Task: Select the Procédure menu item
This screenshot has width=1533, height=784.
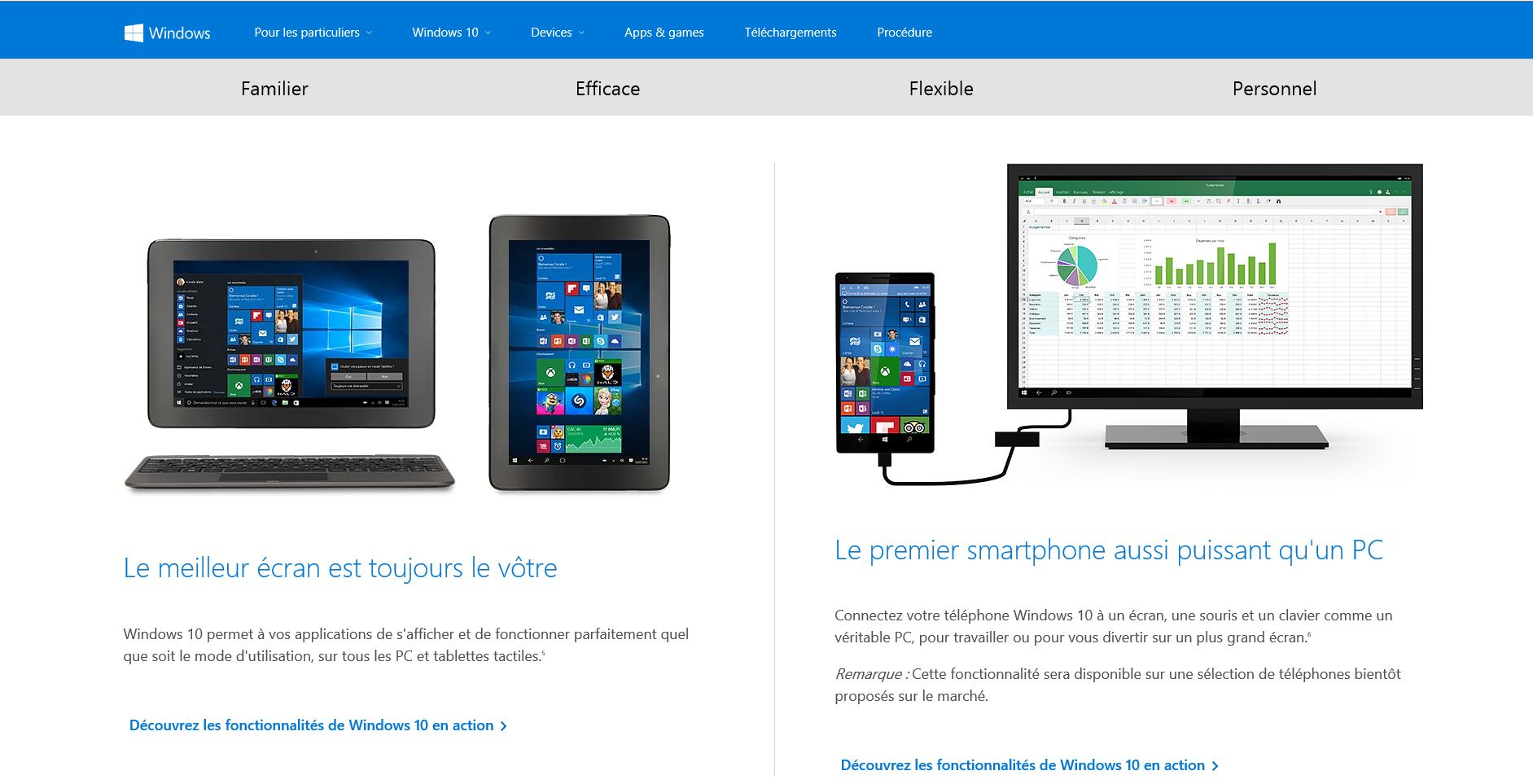Action: (904, 33)
